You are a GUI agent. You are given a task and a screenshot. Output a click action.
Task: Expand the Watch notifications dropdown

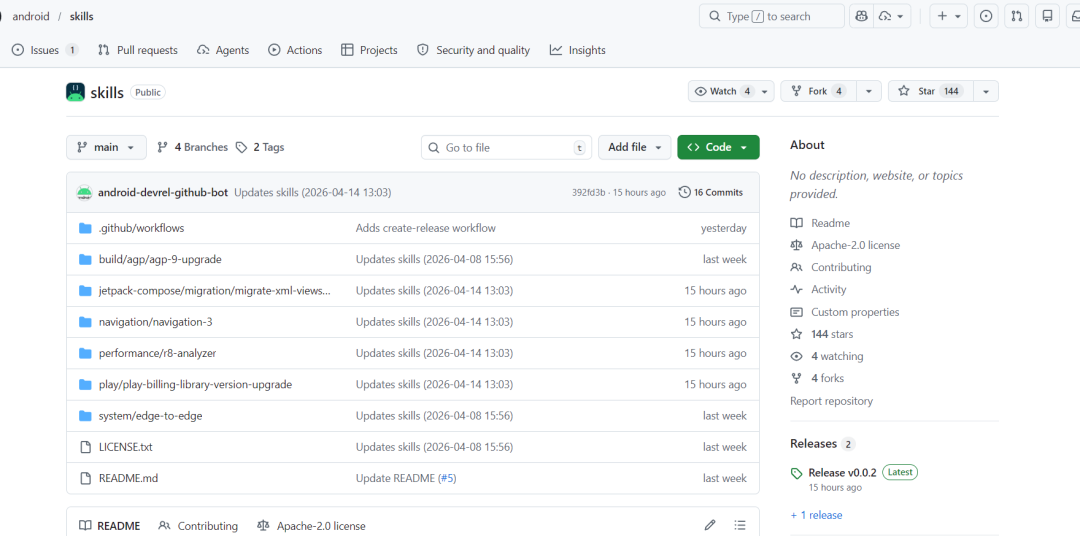(731, 91)
